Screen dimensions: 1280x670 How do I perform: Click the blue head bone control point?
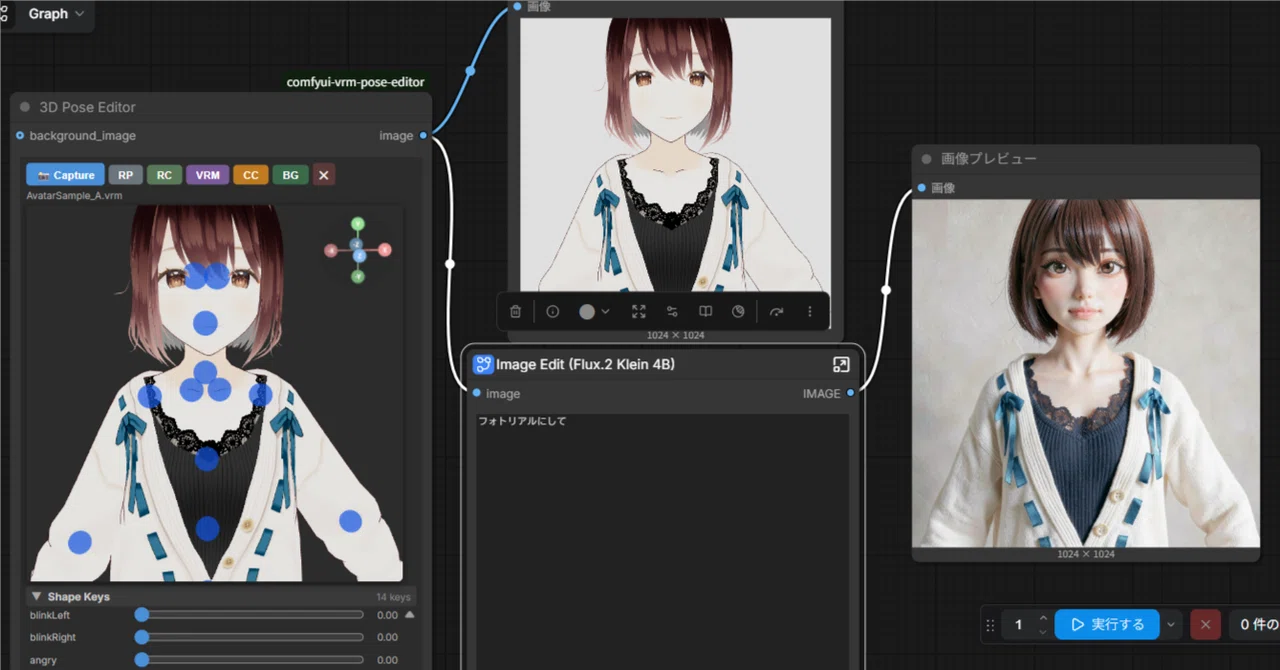click(x=205, y=323)
